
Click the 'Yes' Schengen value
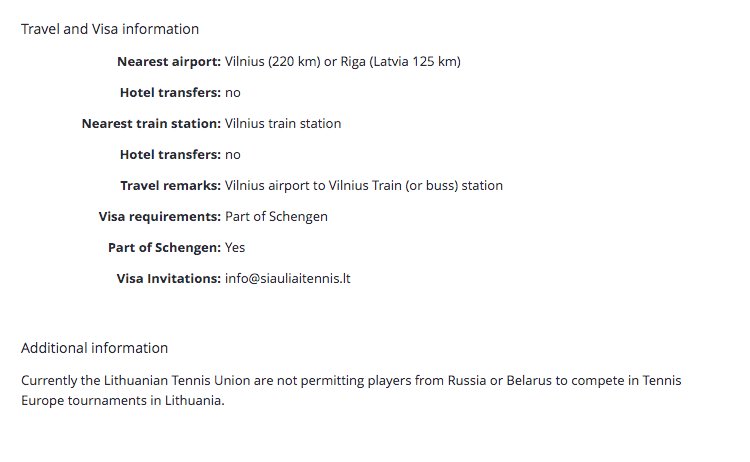click(x=235, y=248)
